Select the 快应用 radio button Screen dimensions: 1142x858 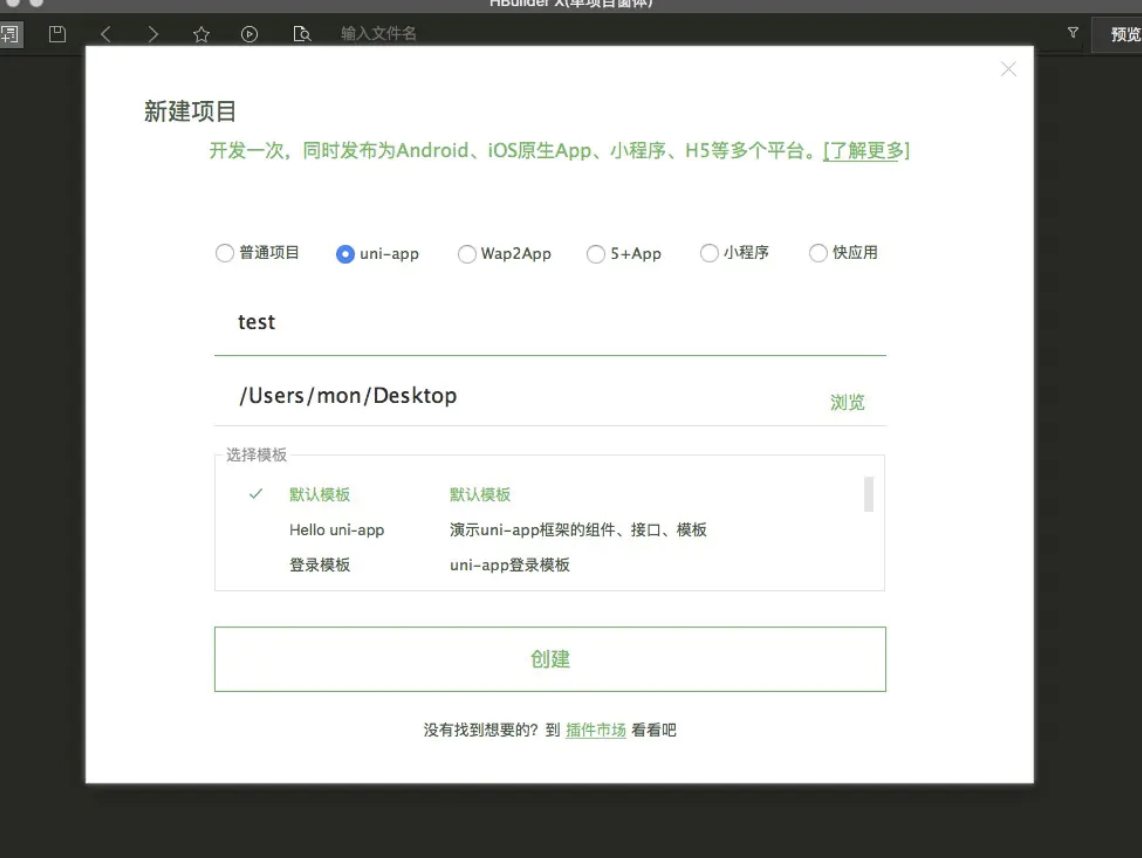pos(818,253)
